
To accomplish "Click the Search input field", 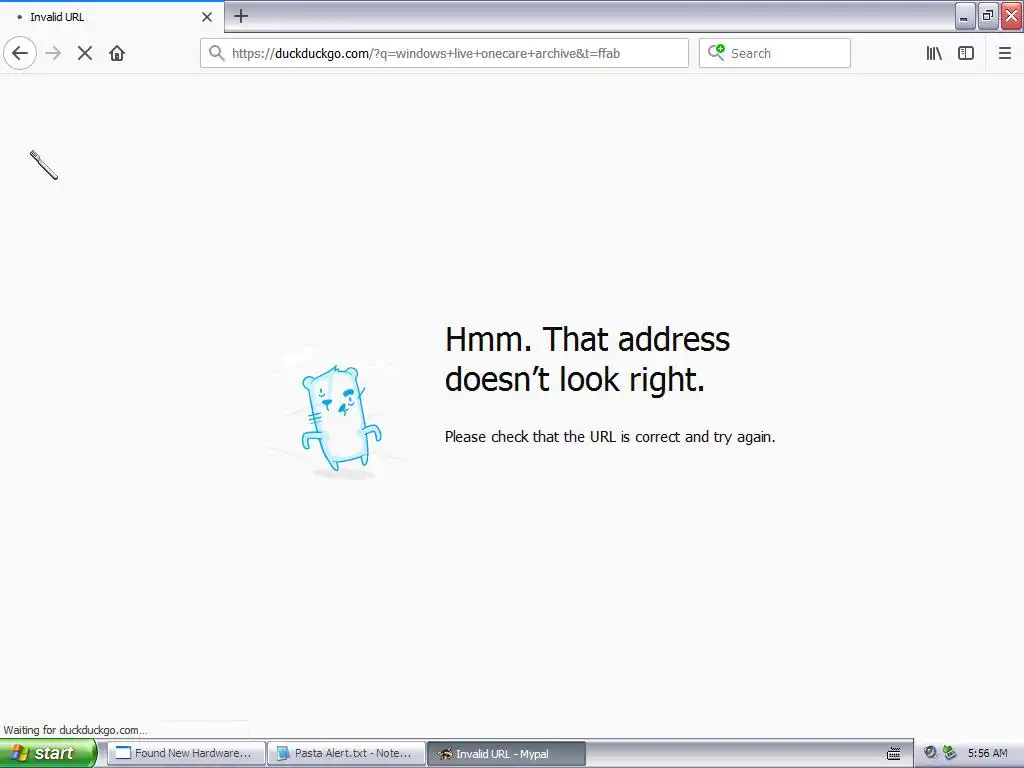I will pyautogui.click(x=775, y=53).
